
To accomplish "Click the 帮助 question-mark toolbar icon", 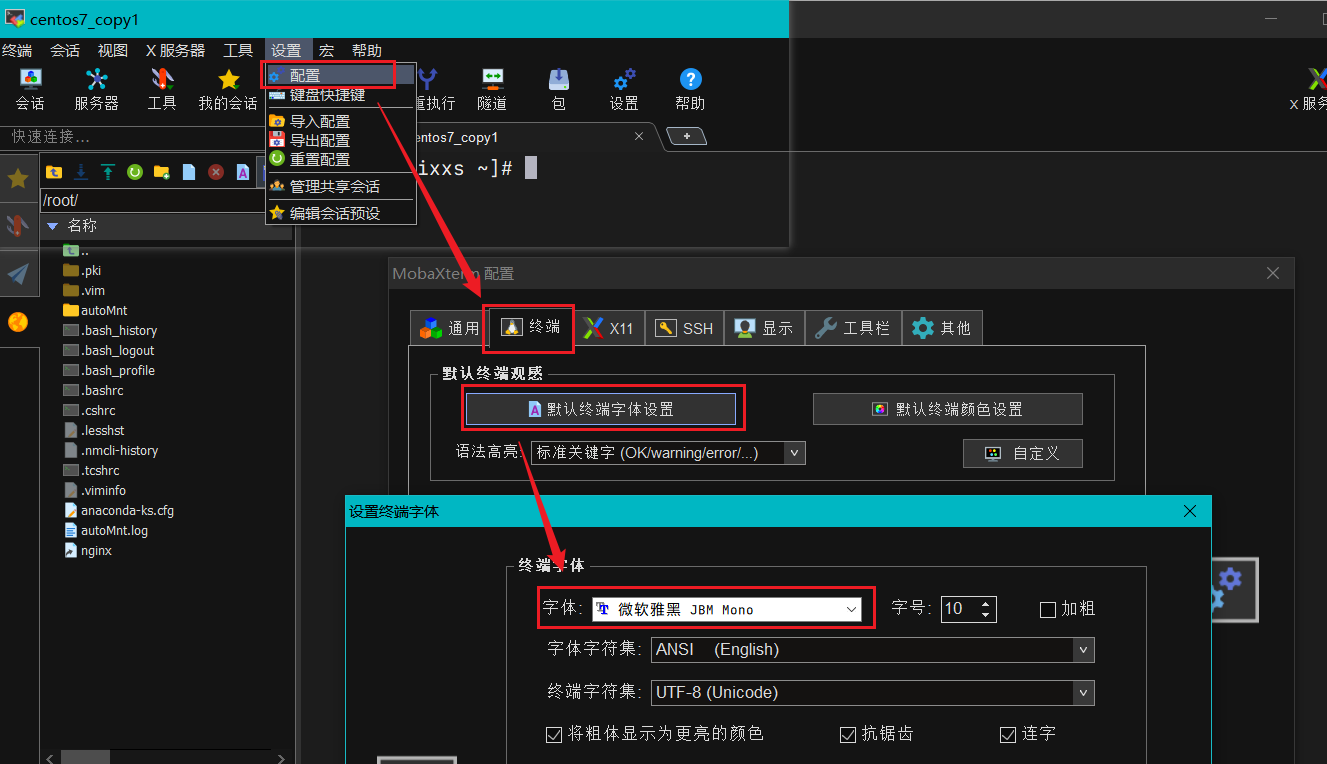I will point(690,89).
